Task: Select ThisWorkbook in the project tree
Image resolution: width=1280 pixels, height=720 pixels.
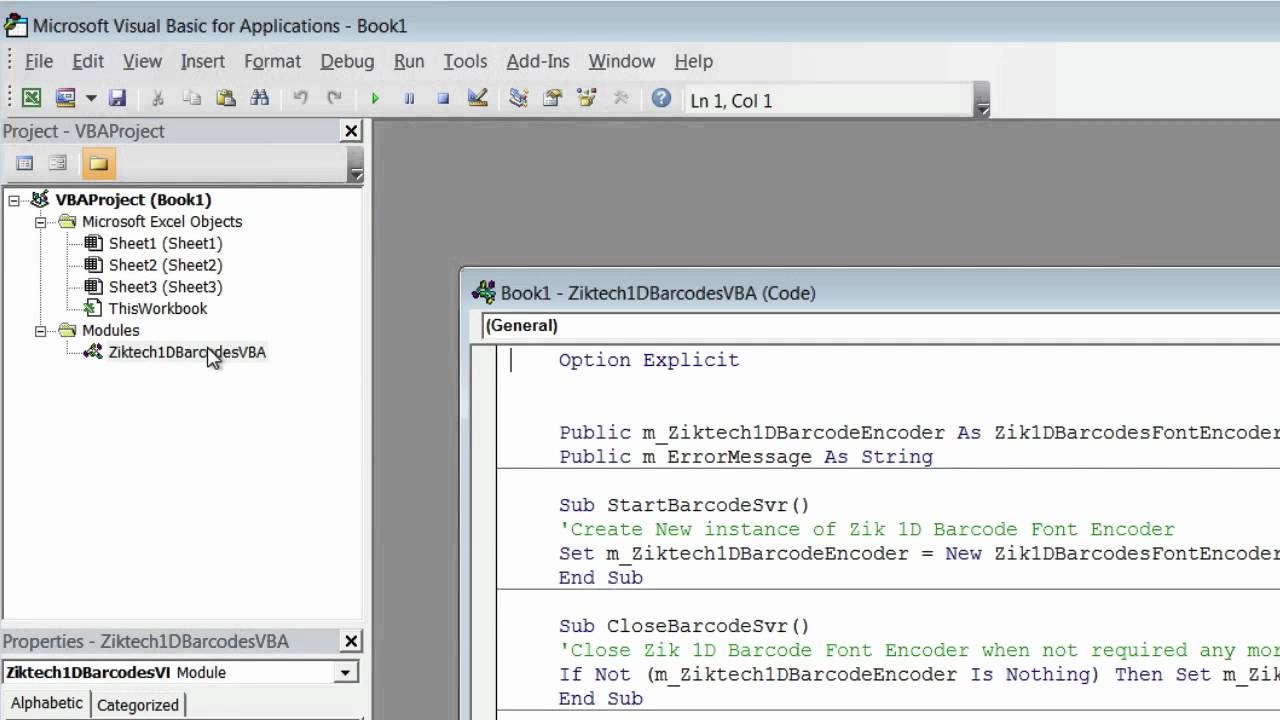Action: click(x=157, y=308)
